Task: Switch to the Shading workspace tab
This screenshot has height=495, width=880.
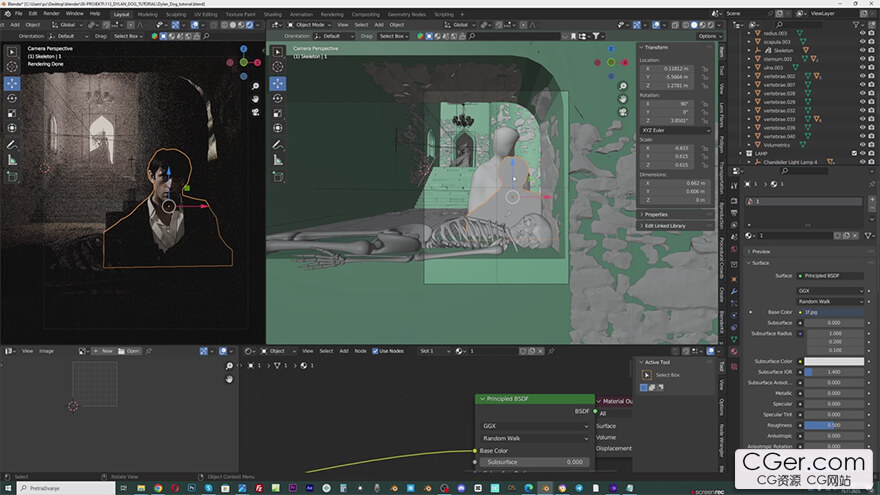Action: [272, 14]
